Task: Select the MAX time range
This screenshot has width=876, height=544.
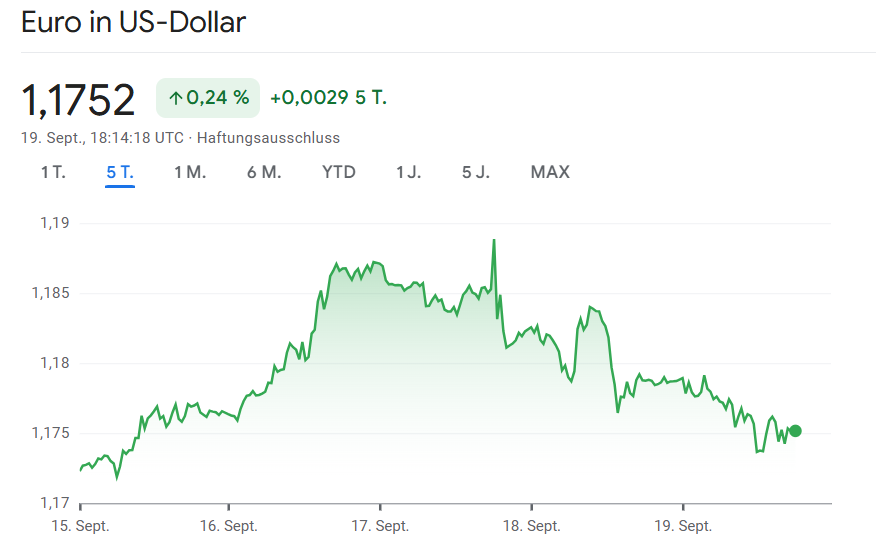Action: pyautogui.click(x=550, y=172)
